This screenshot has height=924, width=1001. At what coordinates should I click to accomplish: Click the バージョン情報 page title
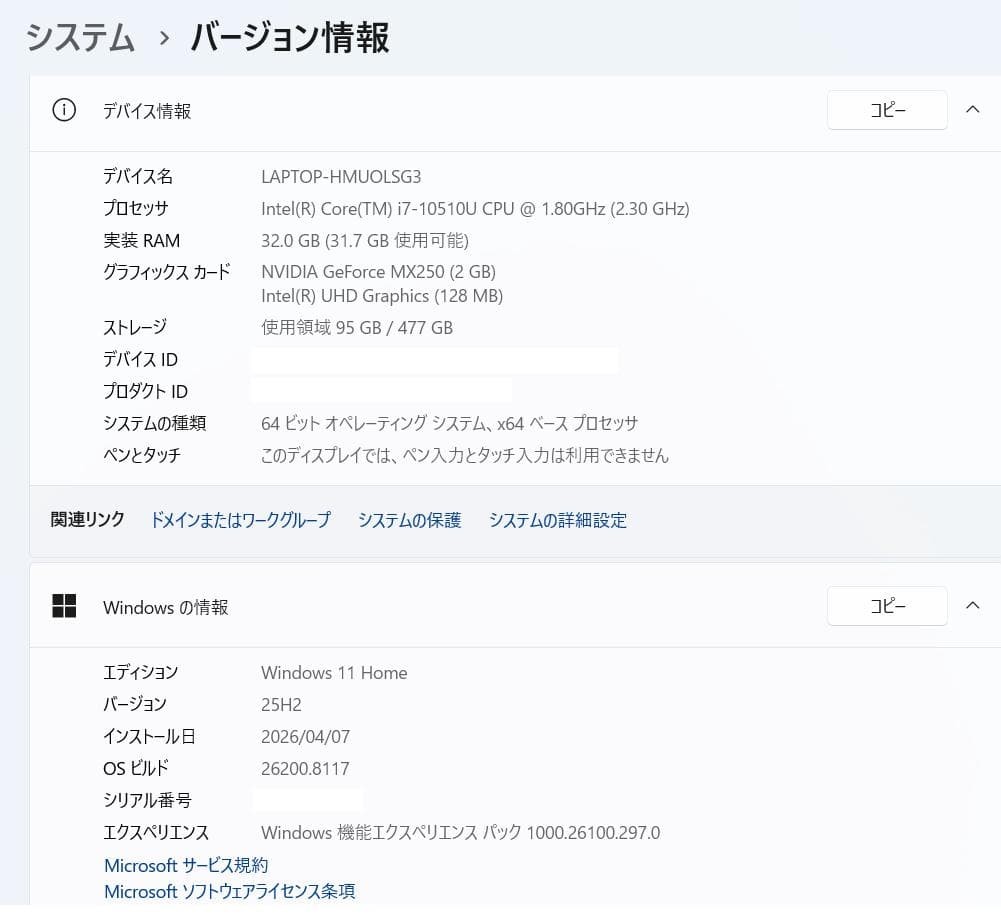(x=290, y=37)
